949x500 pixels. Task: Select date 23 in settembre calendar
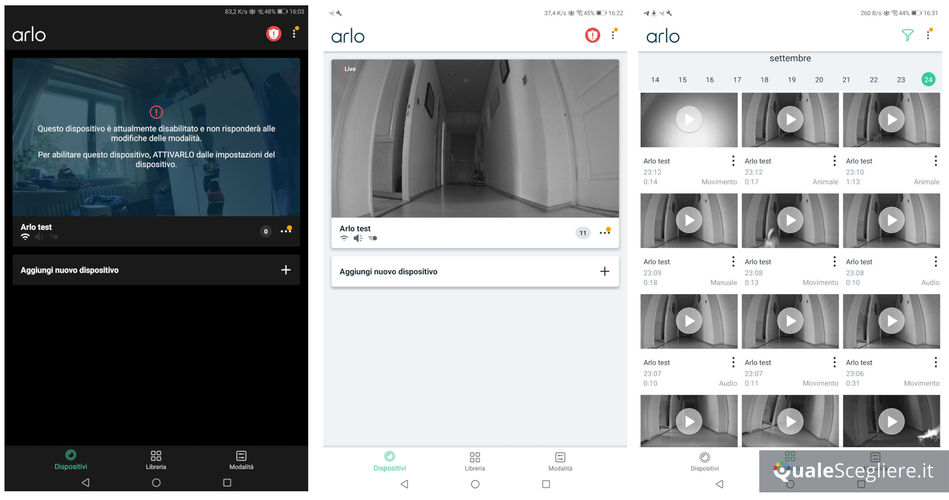(901, 80)
